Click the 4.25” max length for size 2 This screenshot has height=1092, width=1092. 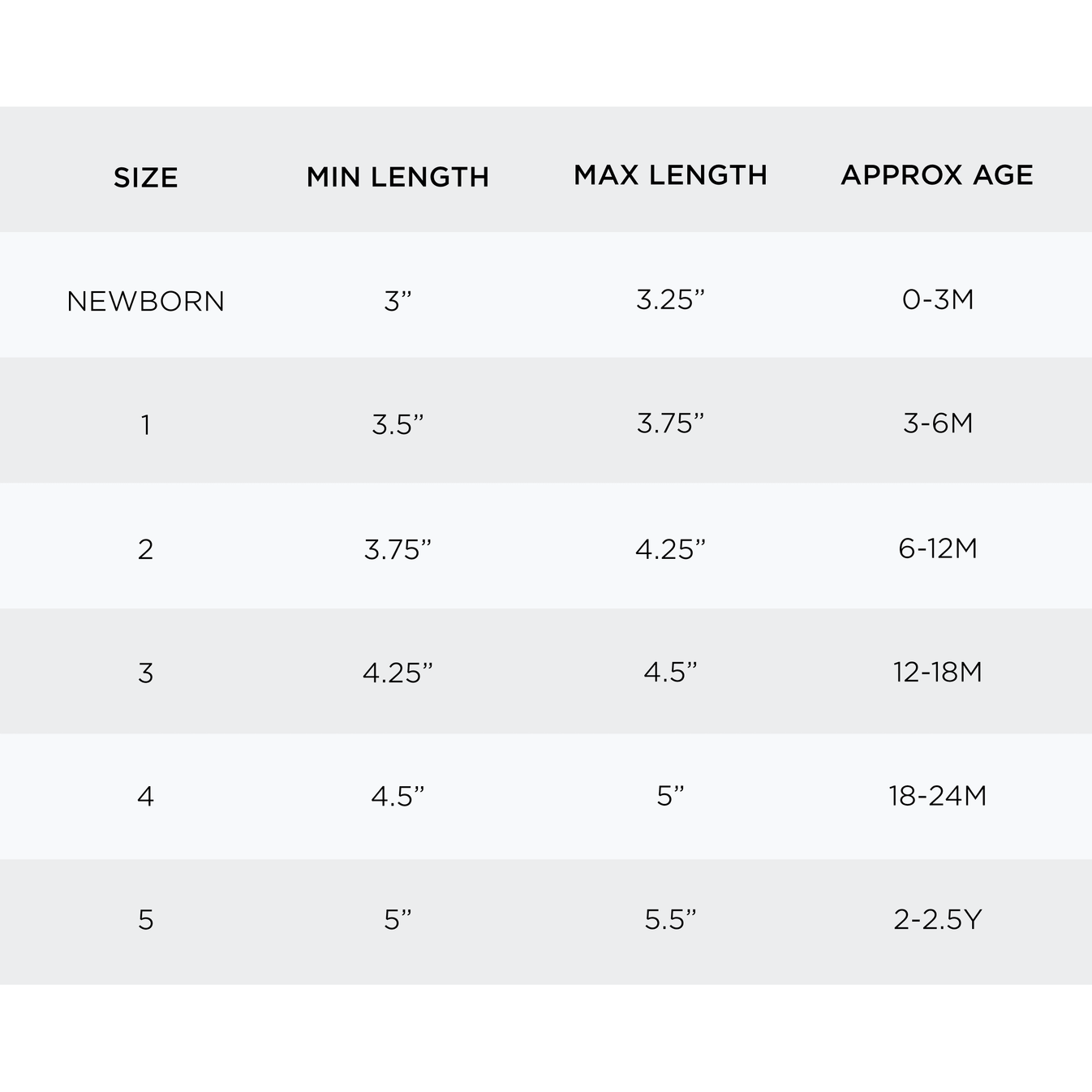(670, 549)
